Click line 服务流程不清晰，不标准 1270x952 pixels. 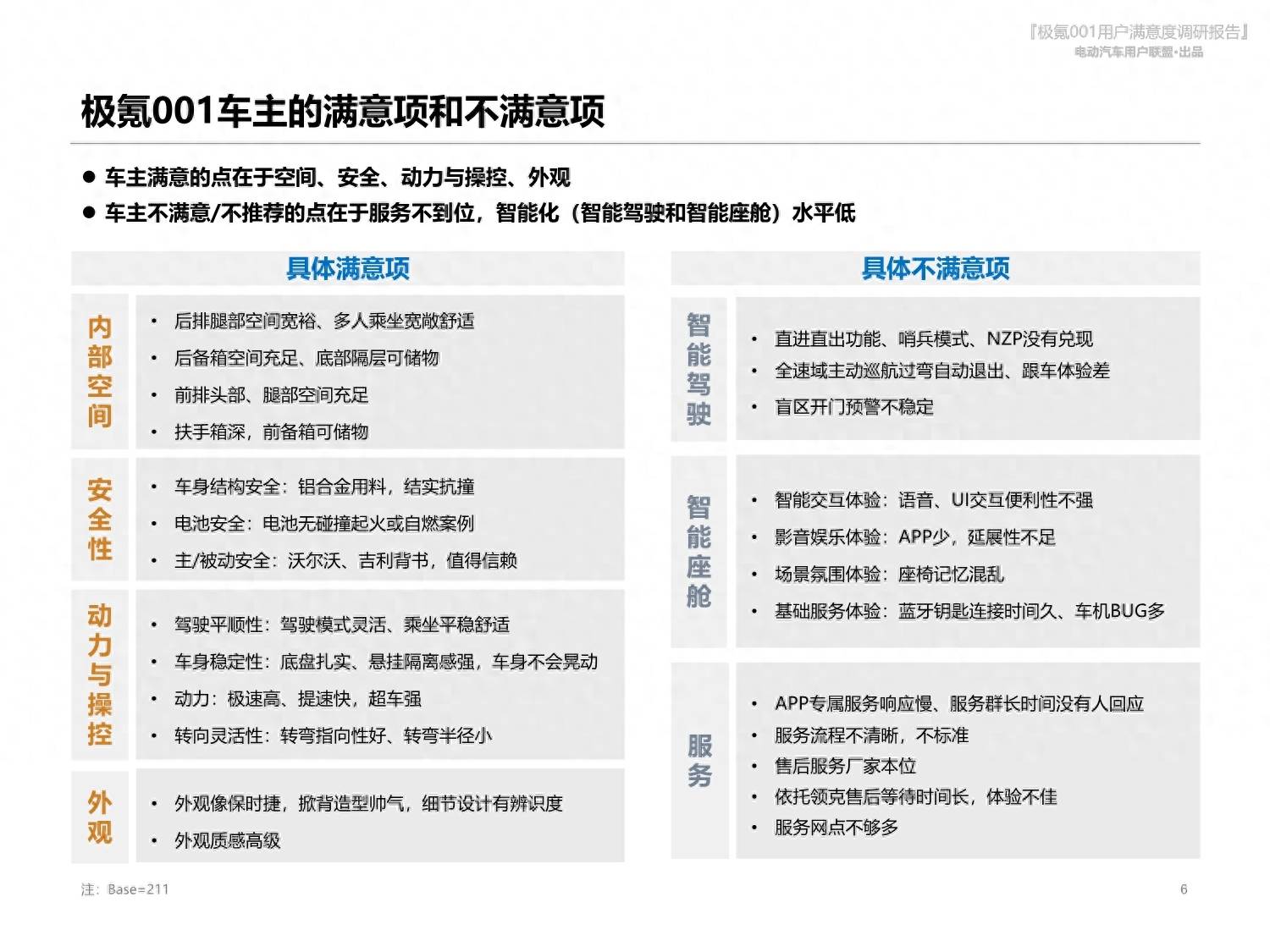click(871, 735)
